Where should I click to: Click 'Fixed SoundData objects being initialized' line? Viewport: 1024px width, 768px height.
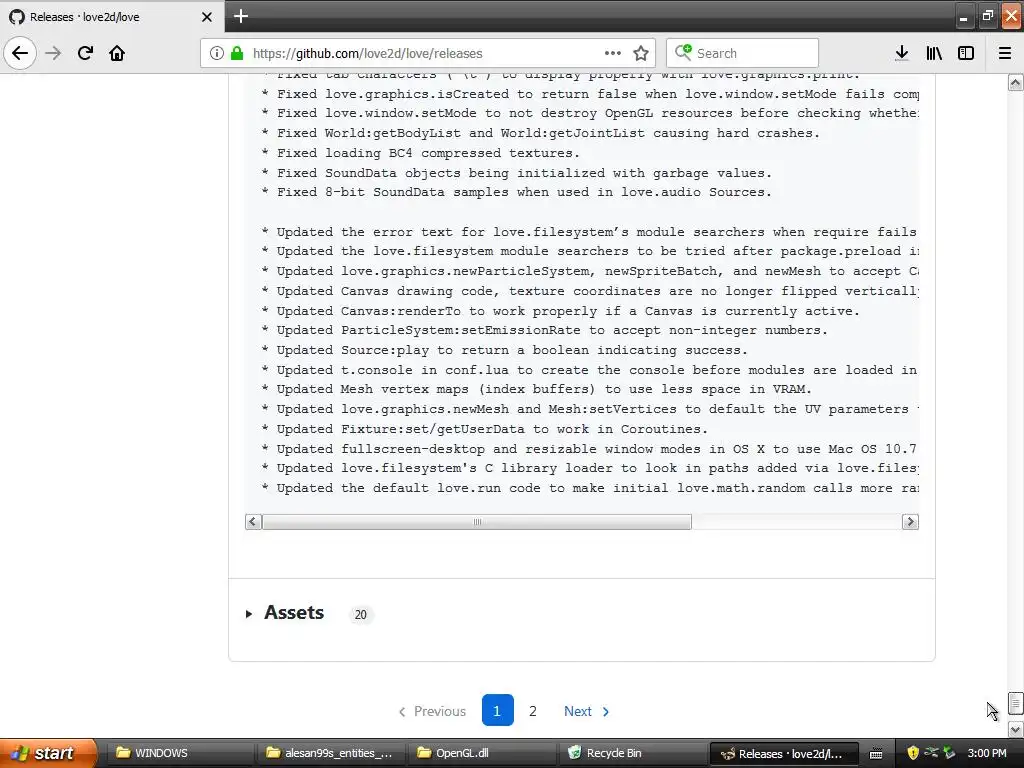tap(516, 173)
